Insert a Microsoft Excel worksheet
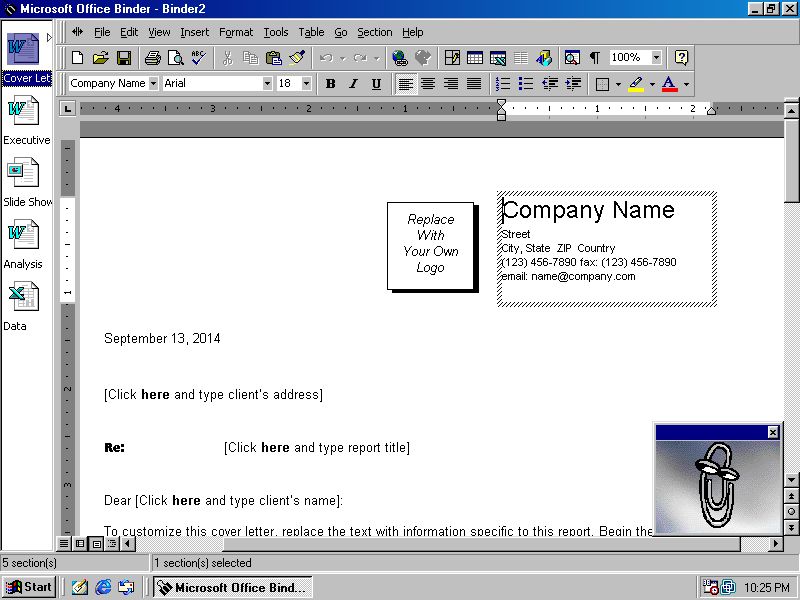The width and height of the screenshot is (800, 600). [497, 58]
